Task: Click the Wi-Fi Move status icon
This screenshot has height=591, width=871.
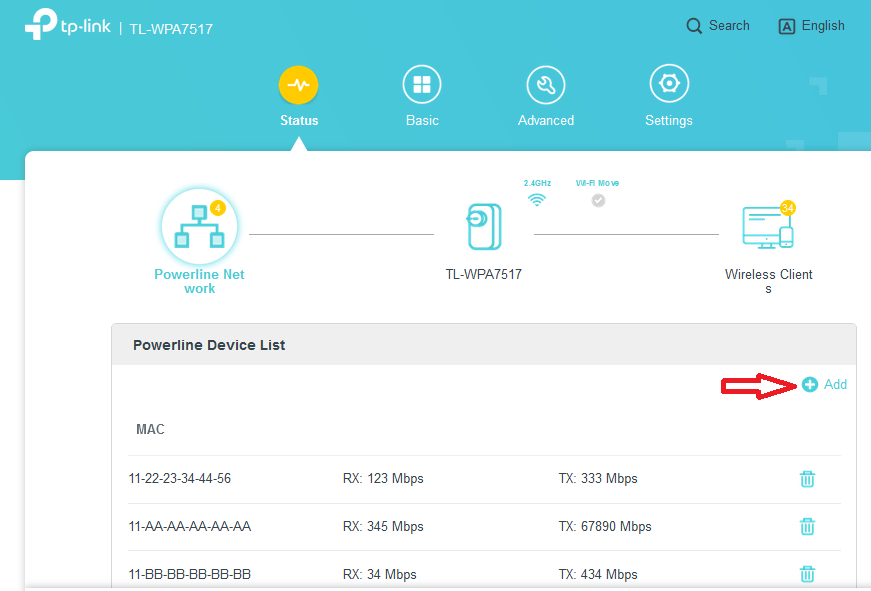Action: coord(597,200)
